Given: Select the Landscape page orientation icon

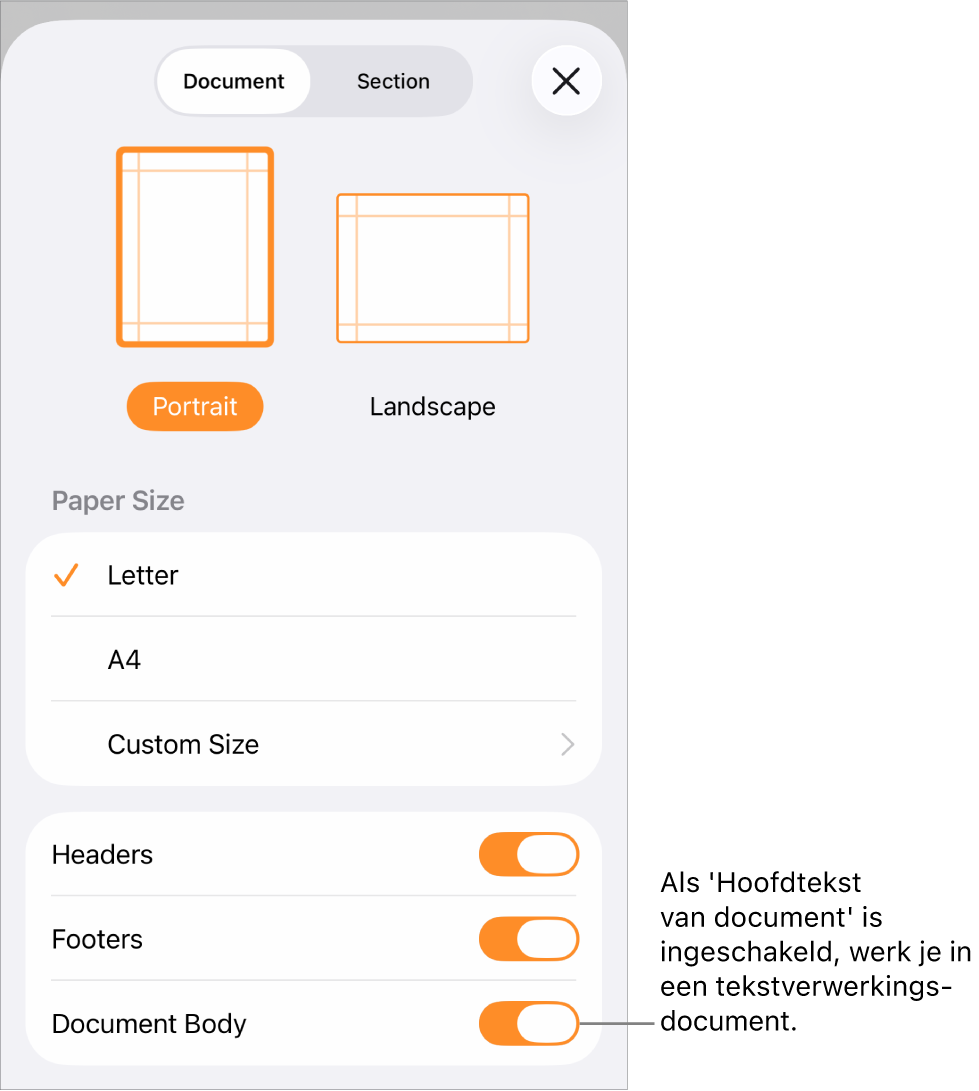Looking at the screenshot, I should [x=433, y=268].
